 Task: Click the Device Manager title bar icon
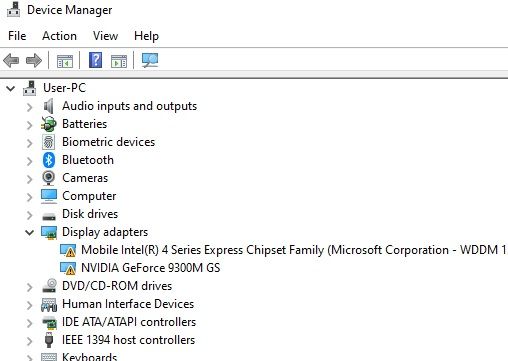pyautogui.click(x=14, y=9)
